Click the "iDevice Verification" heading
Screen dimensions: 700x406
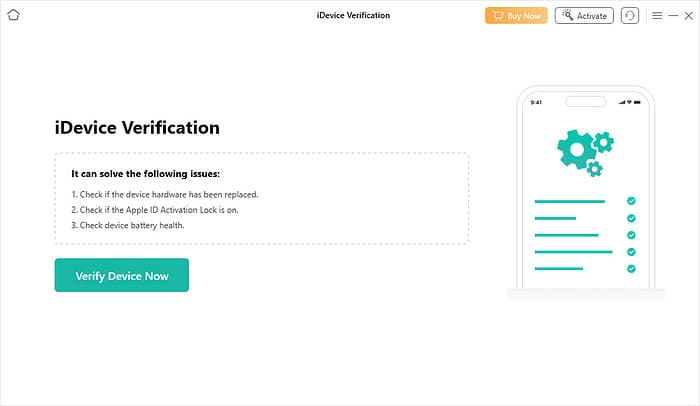(137, 128)
